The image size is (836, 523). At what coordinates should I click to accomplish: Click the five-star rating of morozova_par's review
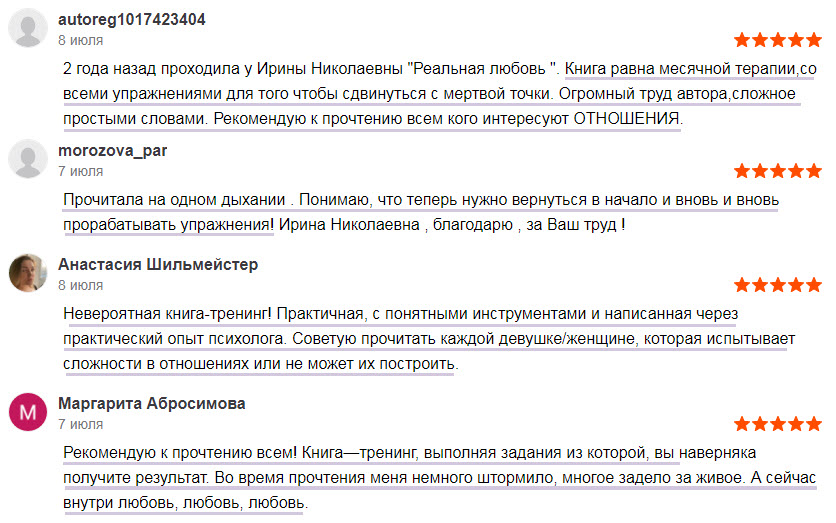(x=777, y=171)
